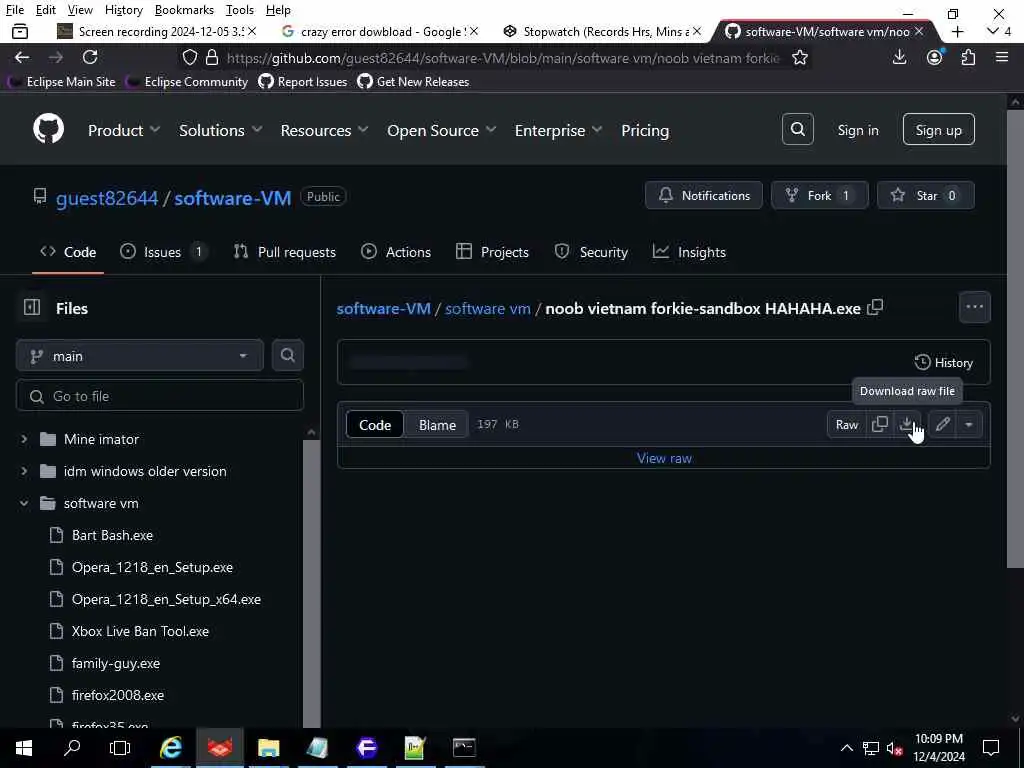Click the Sign up button
The height and width of the screenshot is (768, 1024).
point(938,129)
